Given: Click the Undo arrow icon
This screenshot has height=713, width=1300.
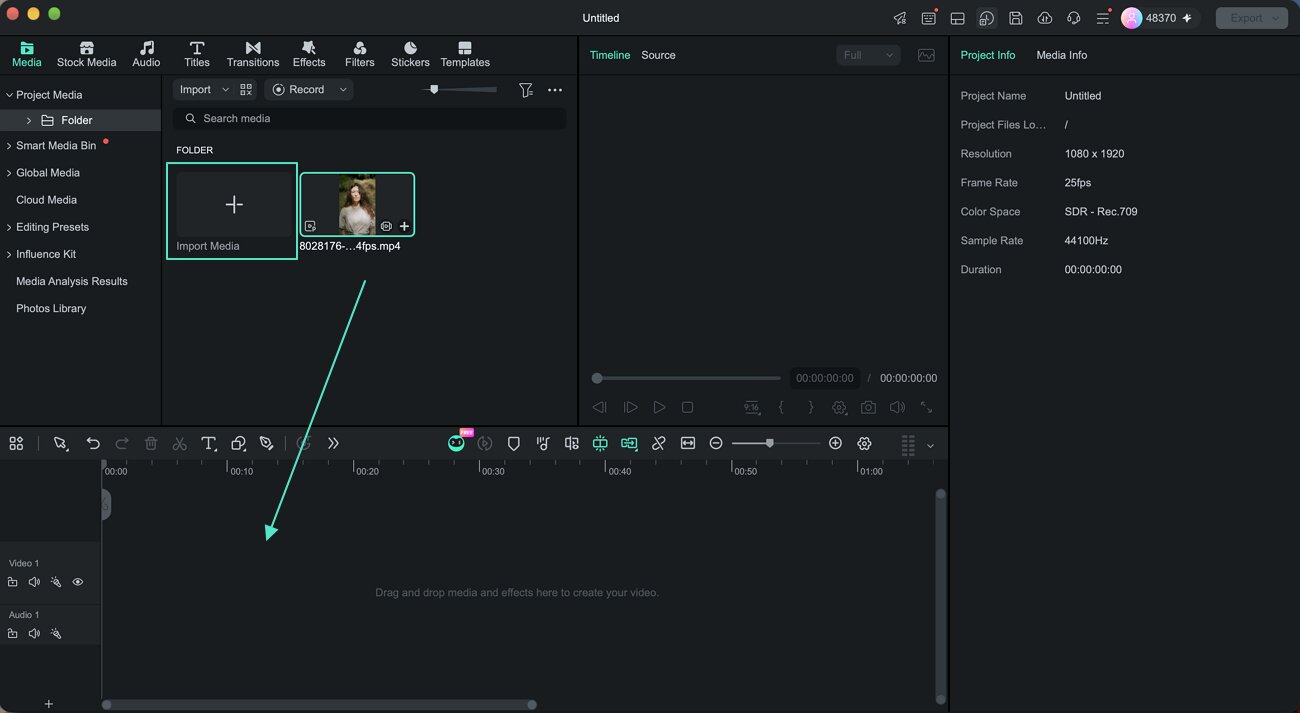Looking at the screenshot, I should pyautogui.click(x=93, y=443).
